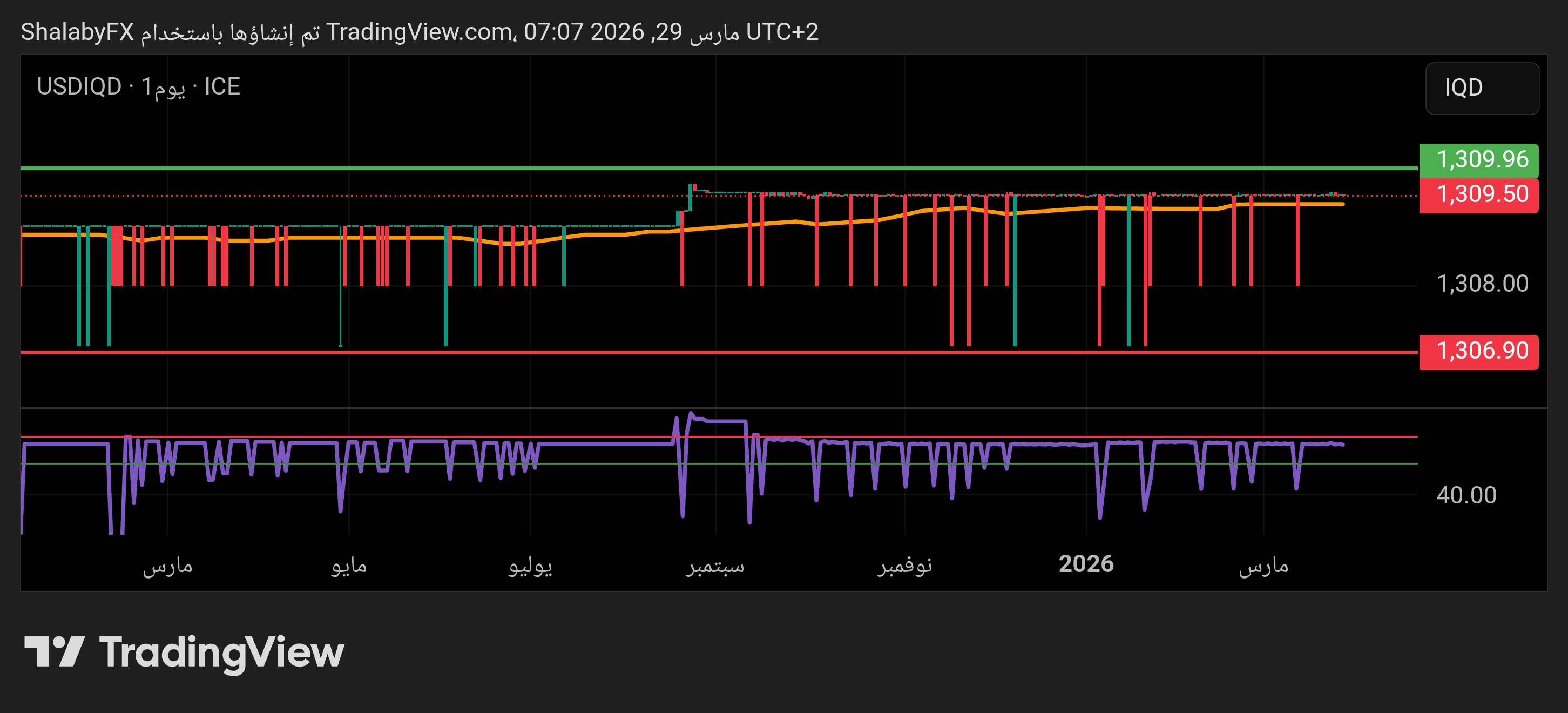The height and width of the screenshot is (713, 1568).
Task: Click the USDIQD symbol title
Action: pos(79,86)
